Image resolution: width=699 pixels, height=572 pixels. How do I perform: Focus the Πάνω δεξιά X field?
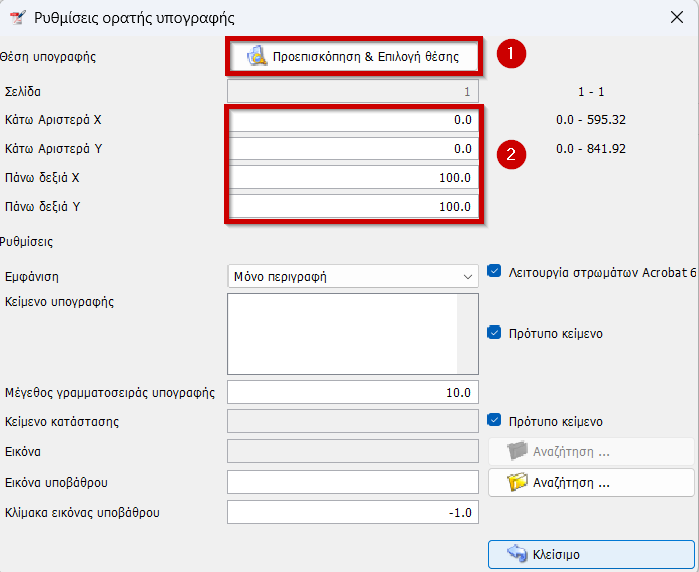click(353, 178)
